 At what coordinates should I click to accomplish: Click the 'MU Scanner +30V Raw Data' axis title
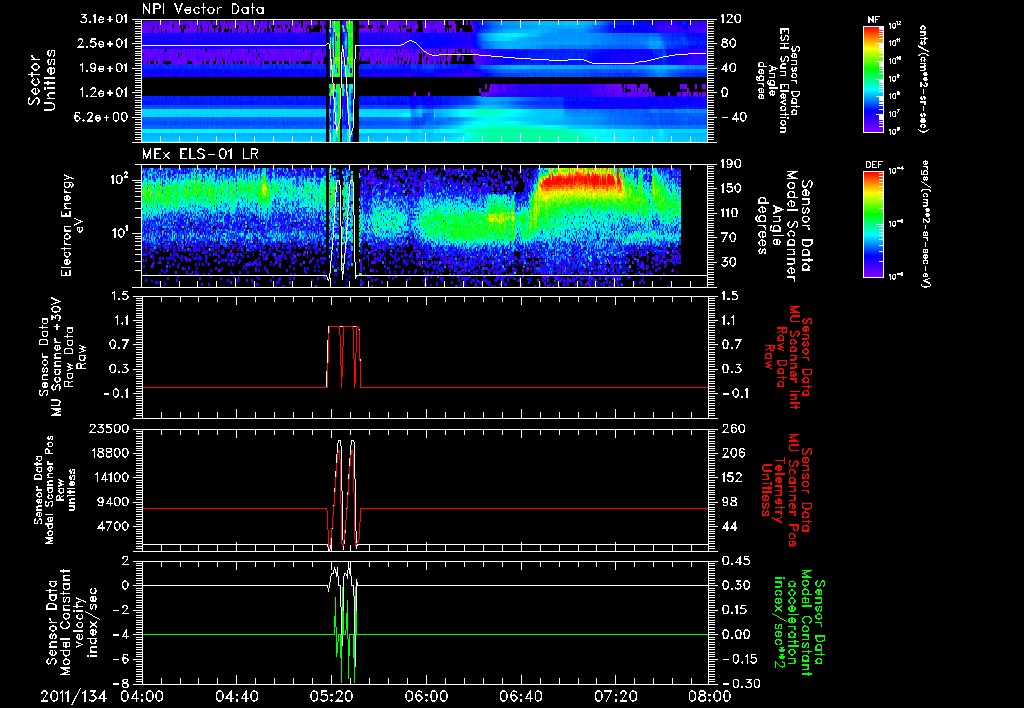pyautogui.click(x=62, y=356)
